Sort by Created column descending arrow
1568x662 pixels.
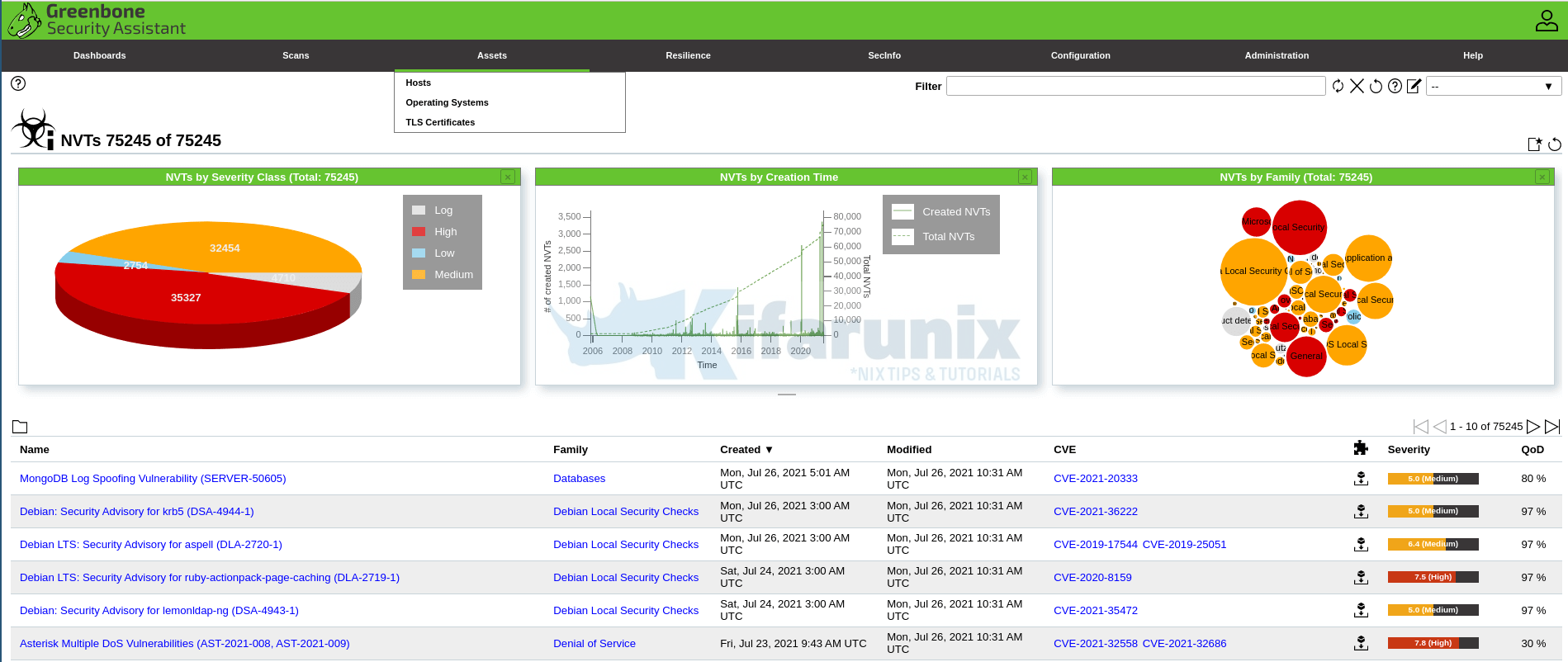[x=769, y=450]
